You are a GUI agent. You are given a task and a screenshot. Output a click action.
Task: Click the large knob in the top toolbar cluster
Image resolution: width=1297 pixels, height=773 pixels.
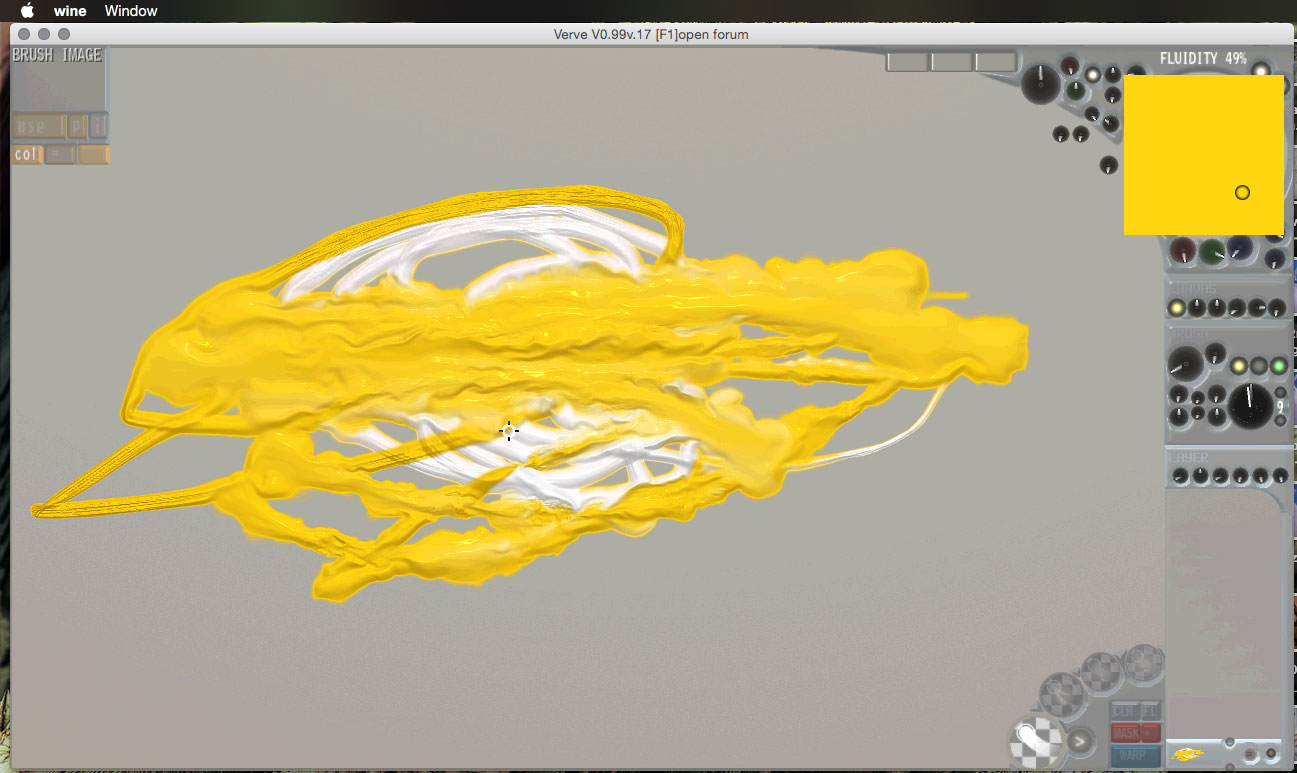(1042, 84)
